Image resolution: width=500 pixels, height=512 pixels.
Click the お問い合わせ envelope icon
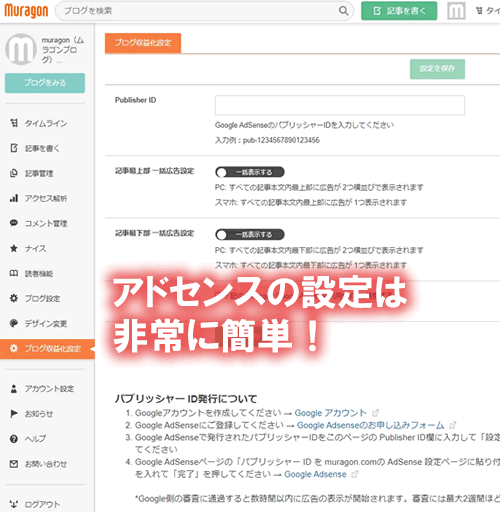14,464
